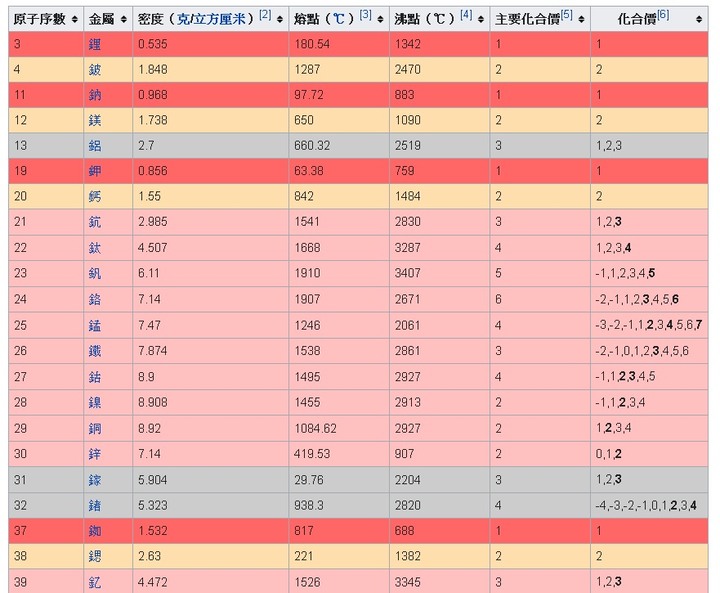720x593 pixels.
Task: Open the 銅 element link
Action: pos(95,429)
